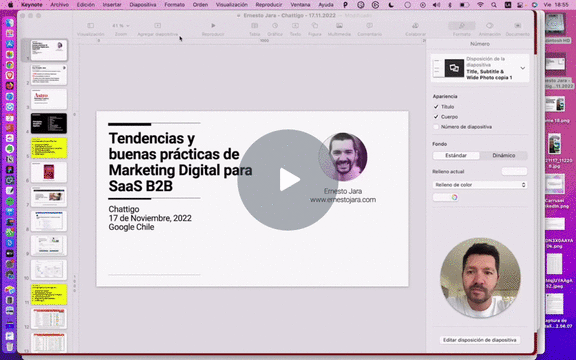Enable the Número de diapositiva checkbox
This screenshot has width=576, height=360.
(x=436, y=127)
